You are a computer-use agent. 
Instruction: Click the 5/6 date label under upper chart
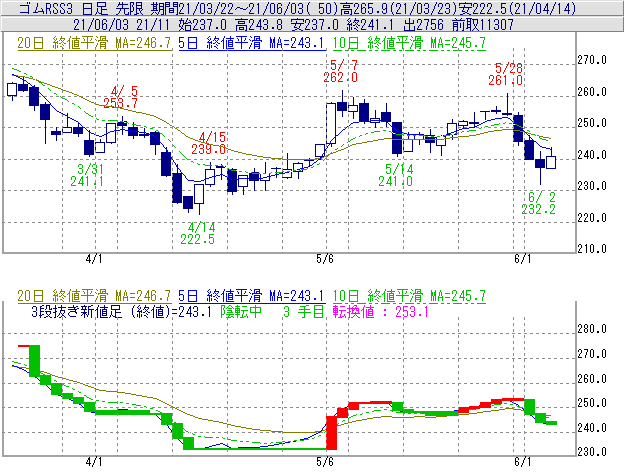[325, 259]
